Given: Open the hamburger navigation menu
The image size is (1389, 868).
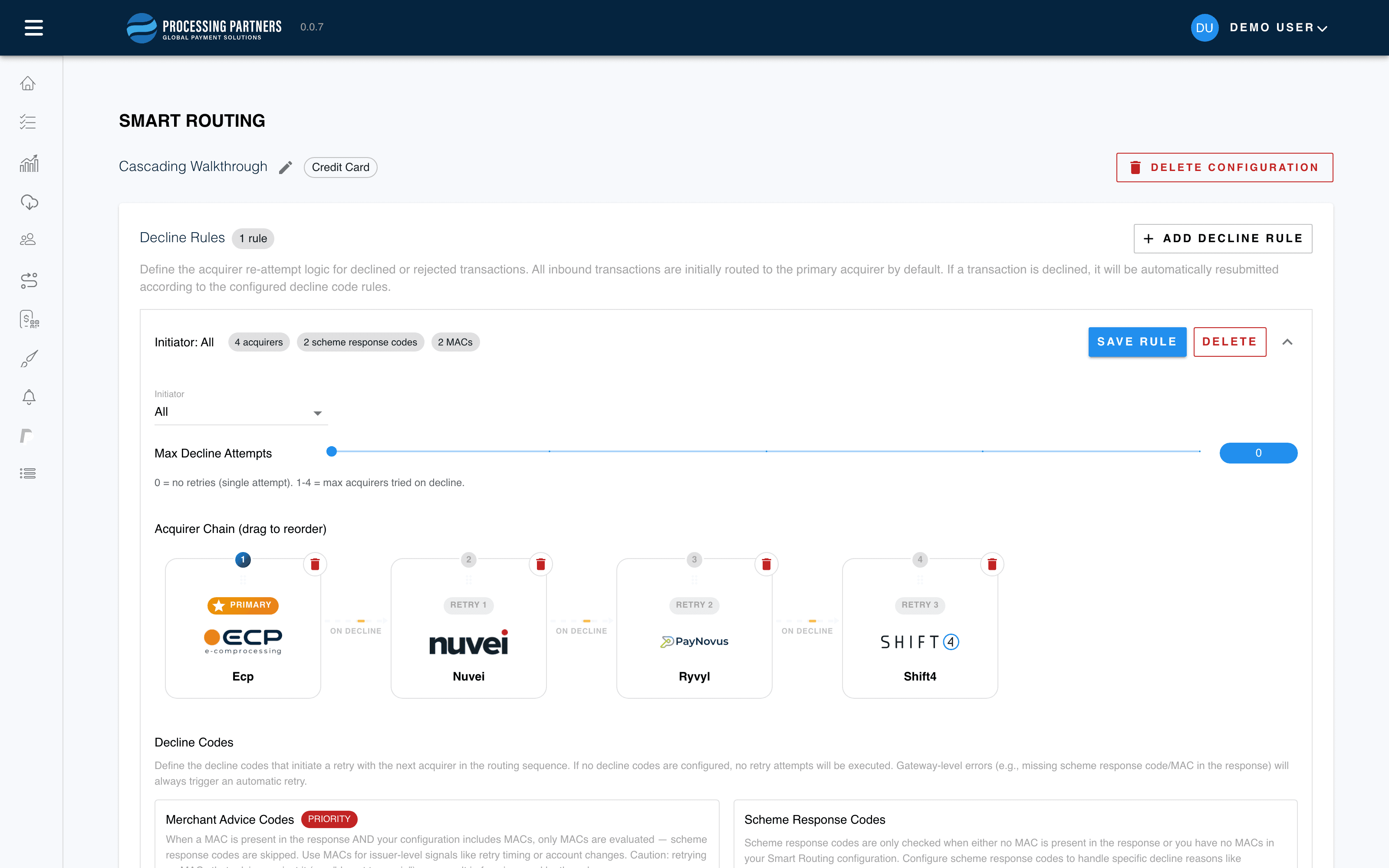Looking at the screenshot, I should coord(34,27).
